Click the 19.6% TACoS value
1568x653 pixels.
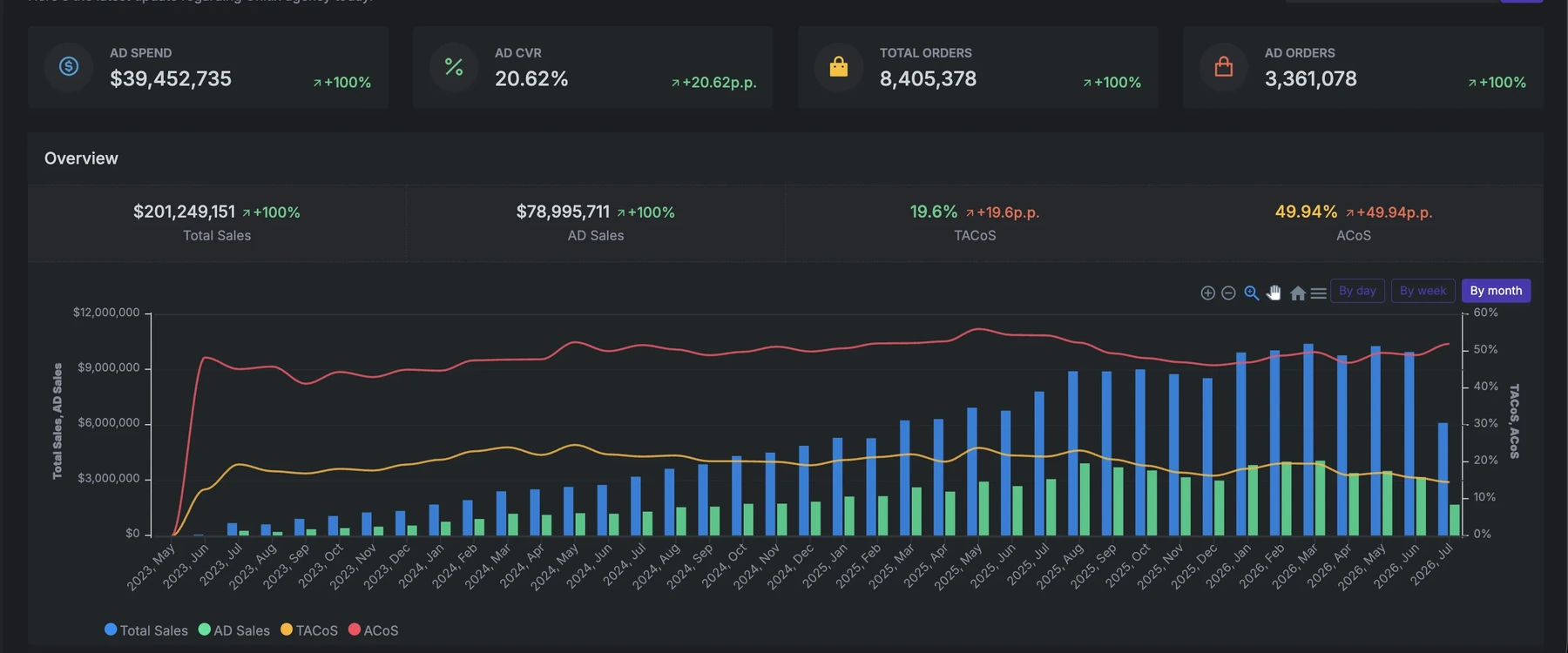pos(933,212)
